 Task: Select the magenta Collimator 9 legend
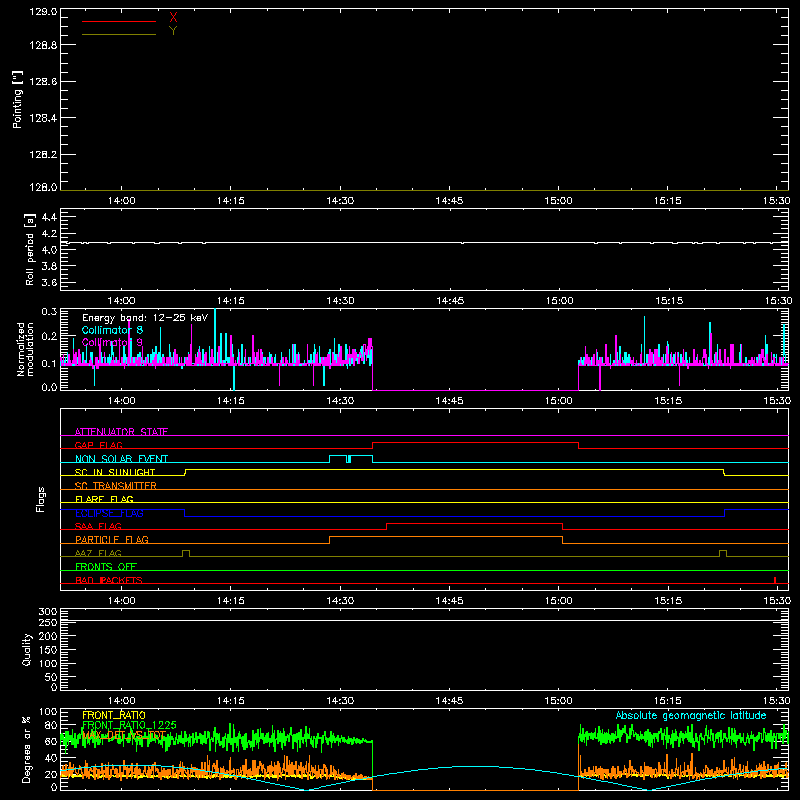pos(112,342)
